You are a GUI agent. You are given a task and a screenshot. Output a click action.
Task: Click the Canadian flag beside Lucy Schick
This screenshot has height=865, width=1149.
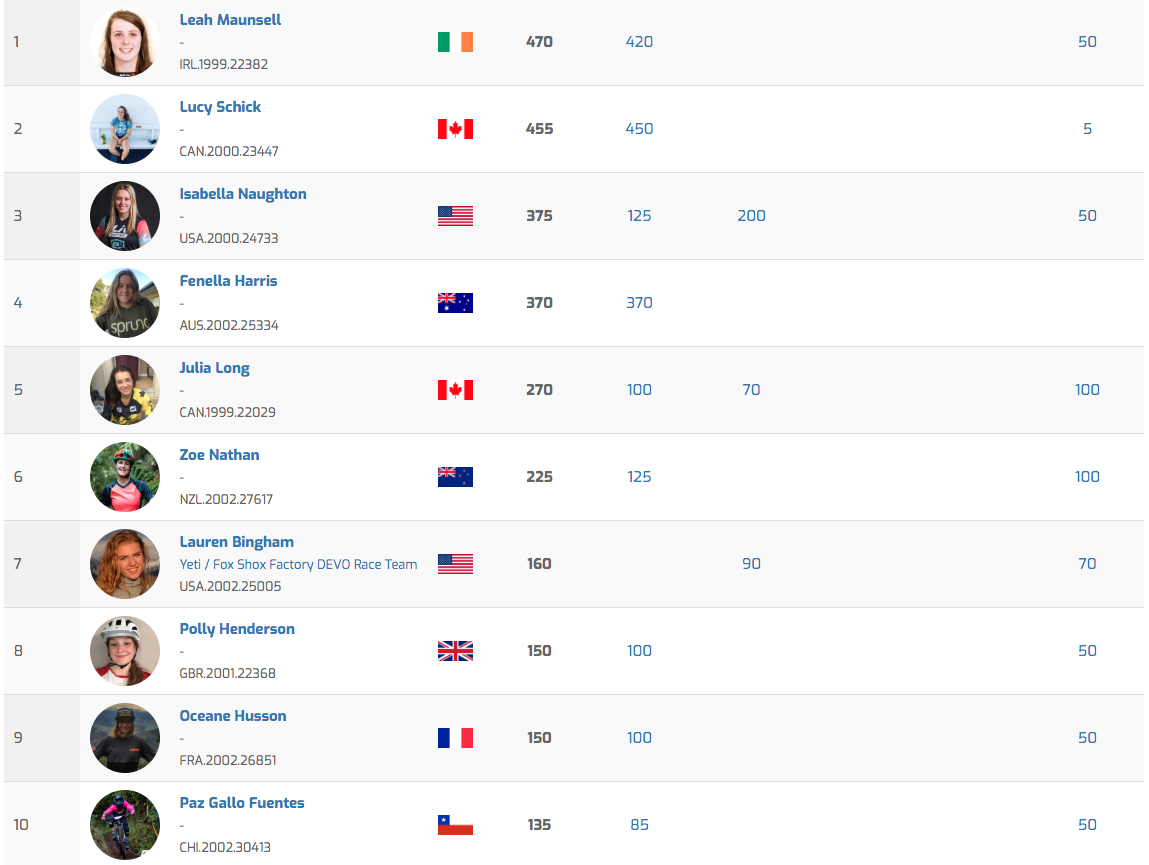pyautogui.click(x=455, y=129)
